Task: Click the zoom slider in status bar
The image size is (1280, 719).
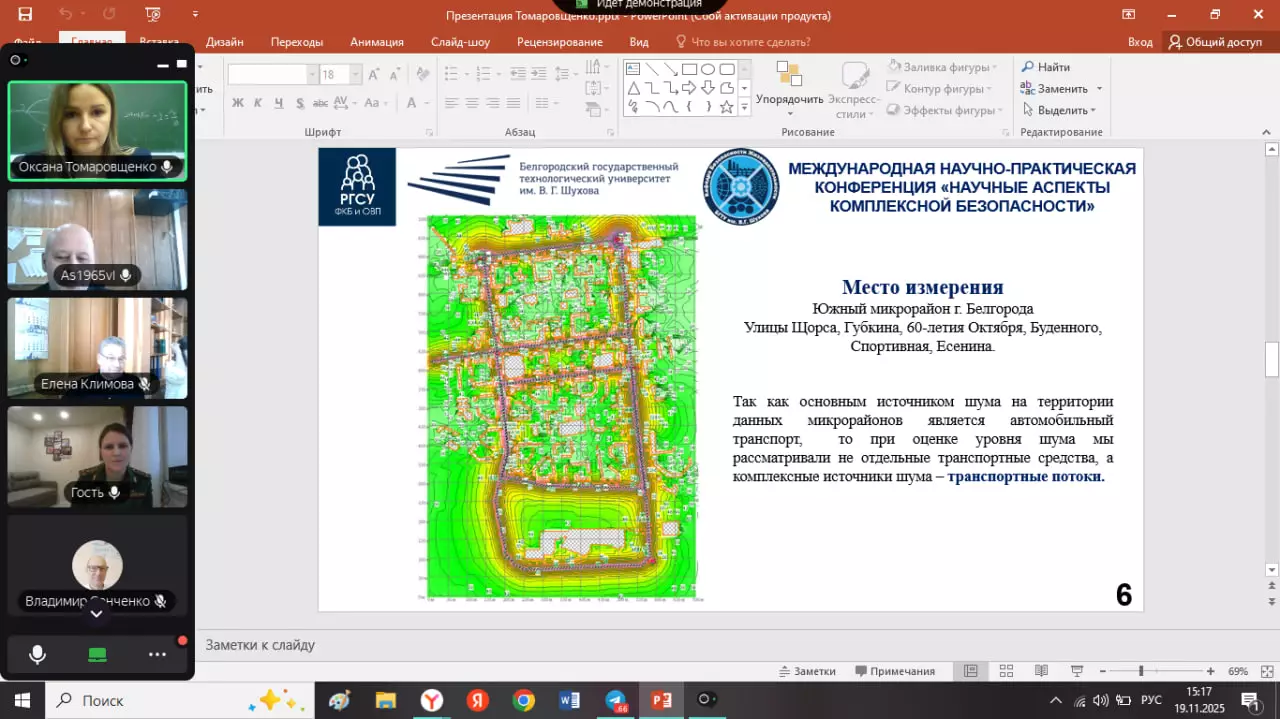Action: pos(1141,671)
